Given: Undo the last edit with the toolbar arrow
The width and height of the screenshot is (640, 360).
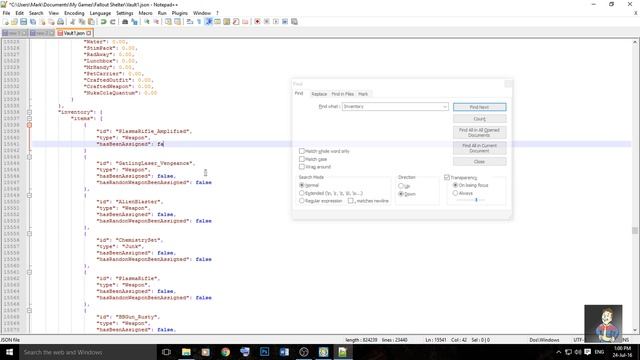Looking at the screenshot, I should pyautogui.click(x=104, y=22).
